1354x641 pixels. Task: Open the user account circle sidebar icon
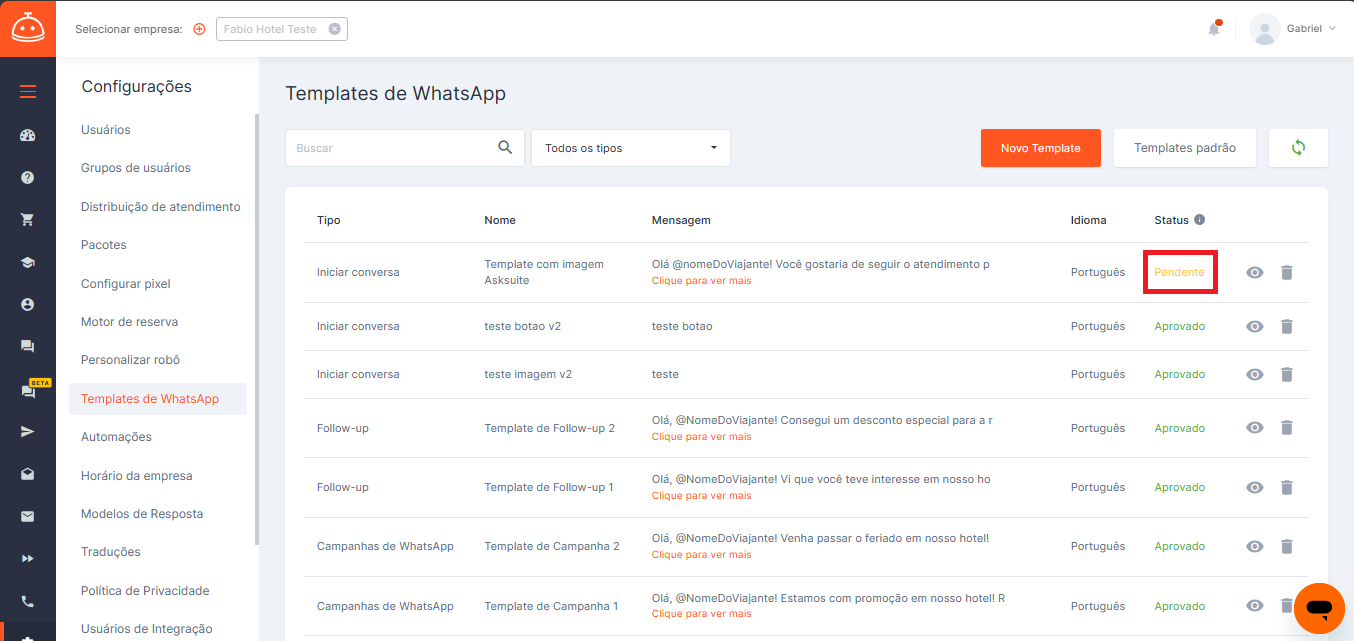click(28, 304)
